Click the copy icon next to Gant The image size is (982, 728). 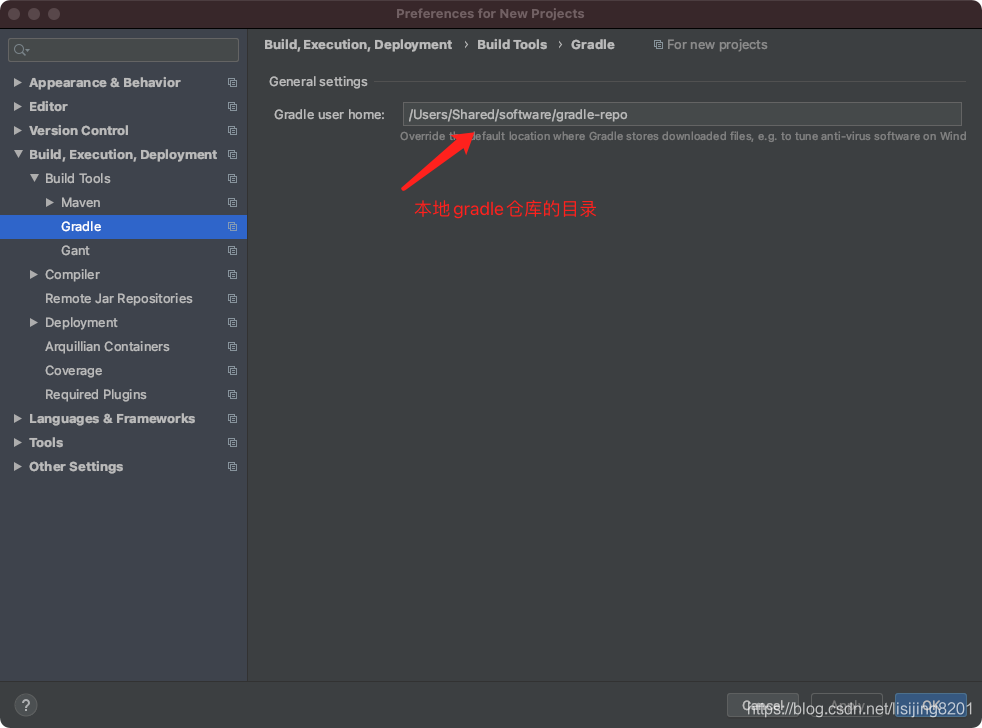coord(232,251)
